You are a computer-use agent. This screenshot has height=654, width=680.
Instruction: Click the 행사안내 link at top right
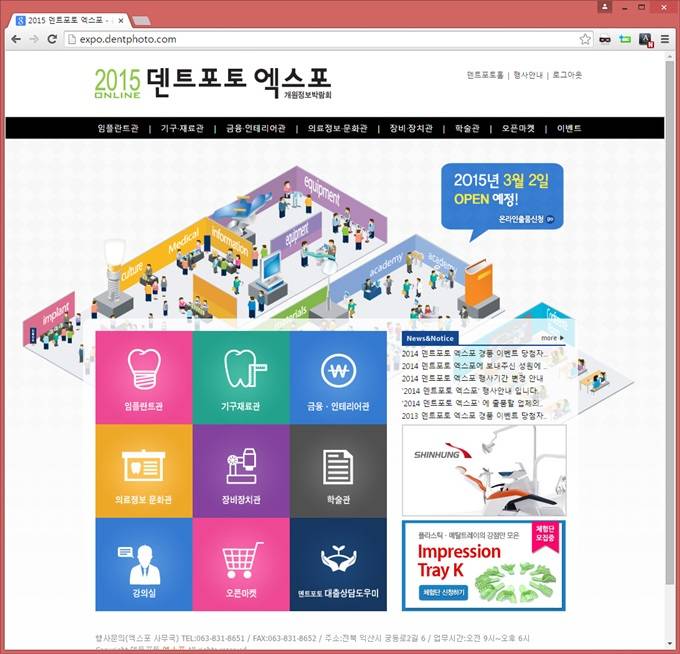[x=528, y=75]
